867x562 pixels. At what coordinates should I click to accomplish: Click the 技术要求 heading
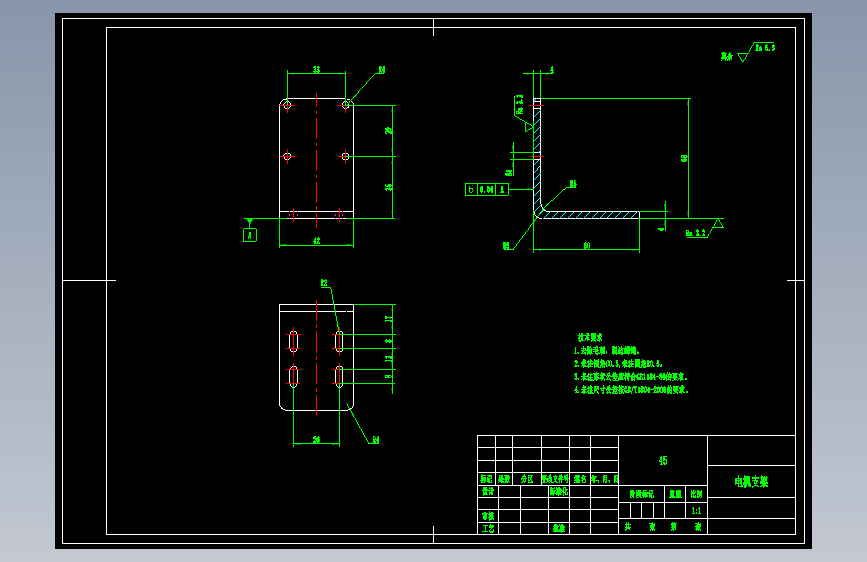coord(591,337)
